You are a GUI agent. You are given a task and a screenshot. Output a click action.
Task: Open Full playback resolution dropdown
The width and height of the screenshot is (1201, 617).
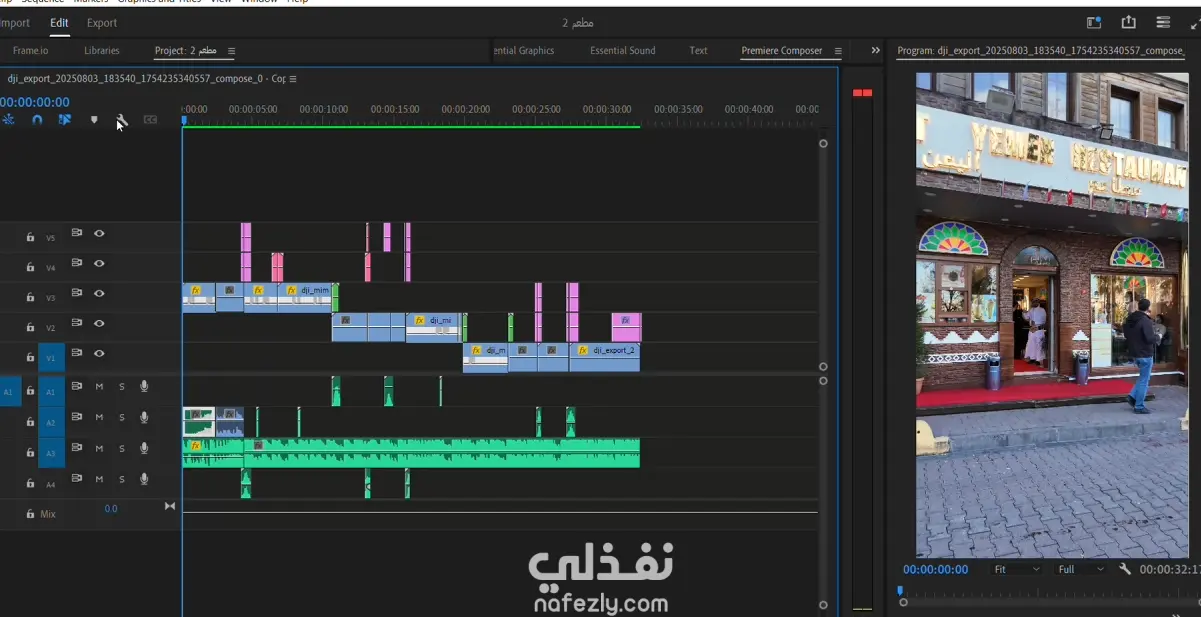1081,569
